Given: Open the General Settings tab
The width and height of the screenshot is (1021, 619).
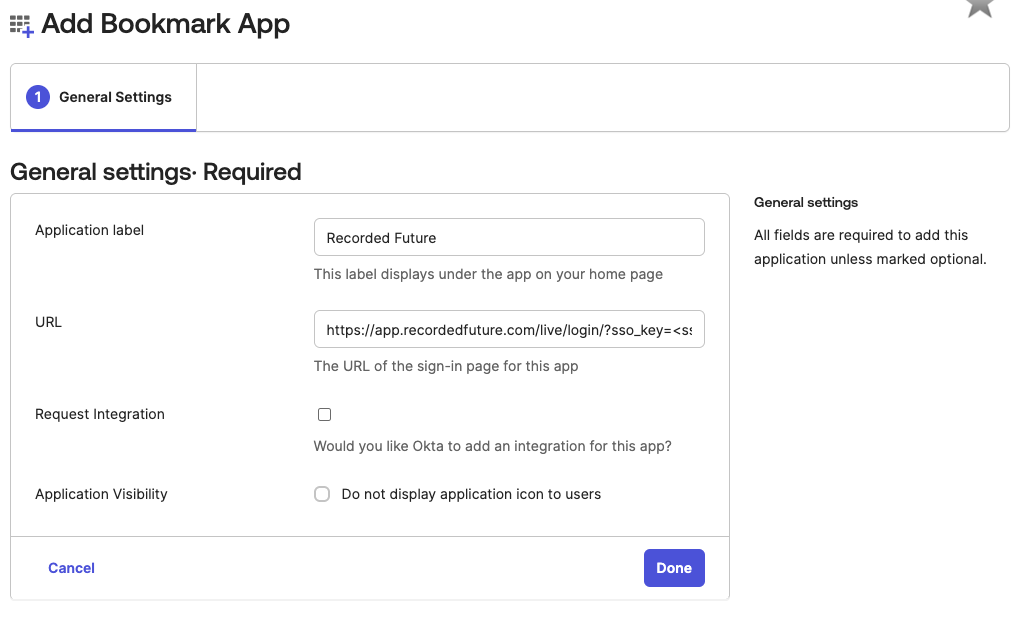Looking at the screenshot, I should [115, 97].
